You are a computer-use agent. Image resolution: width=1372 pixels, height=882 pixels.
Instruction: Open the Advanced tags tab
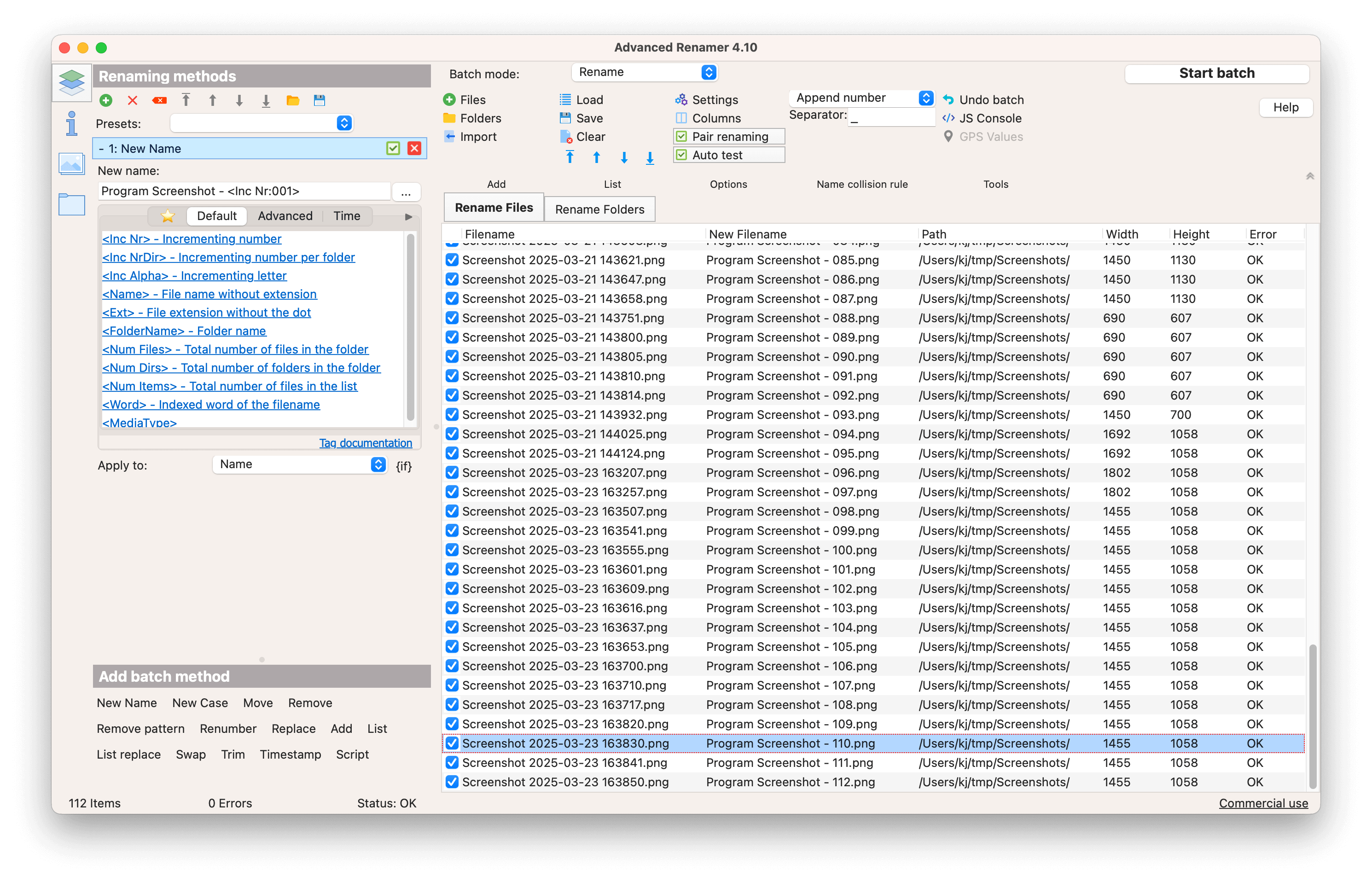point(285,216)
